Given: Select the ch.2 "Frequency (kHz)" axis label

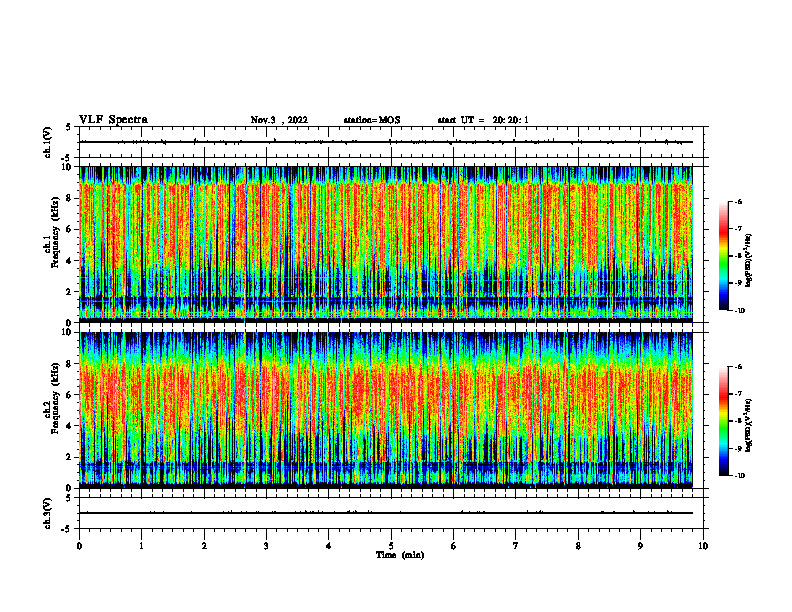Looking at the screenshot, I should pyautogui.click(x=55, y=398).
